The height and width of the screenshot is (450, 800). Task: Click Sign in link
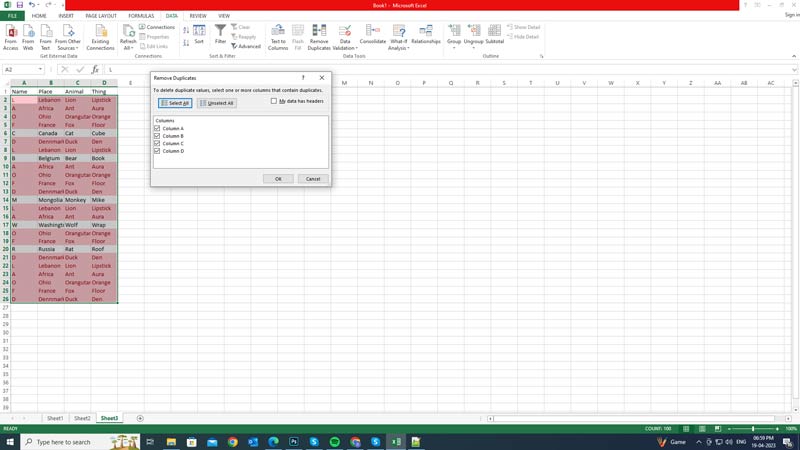791,15
